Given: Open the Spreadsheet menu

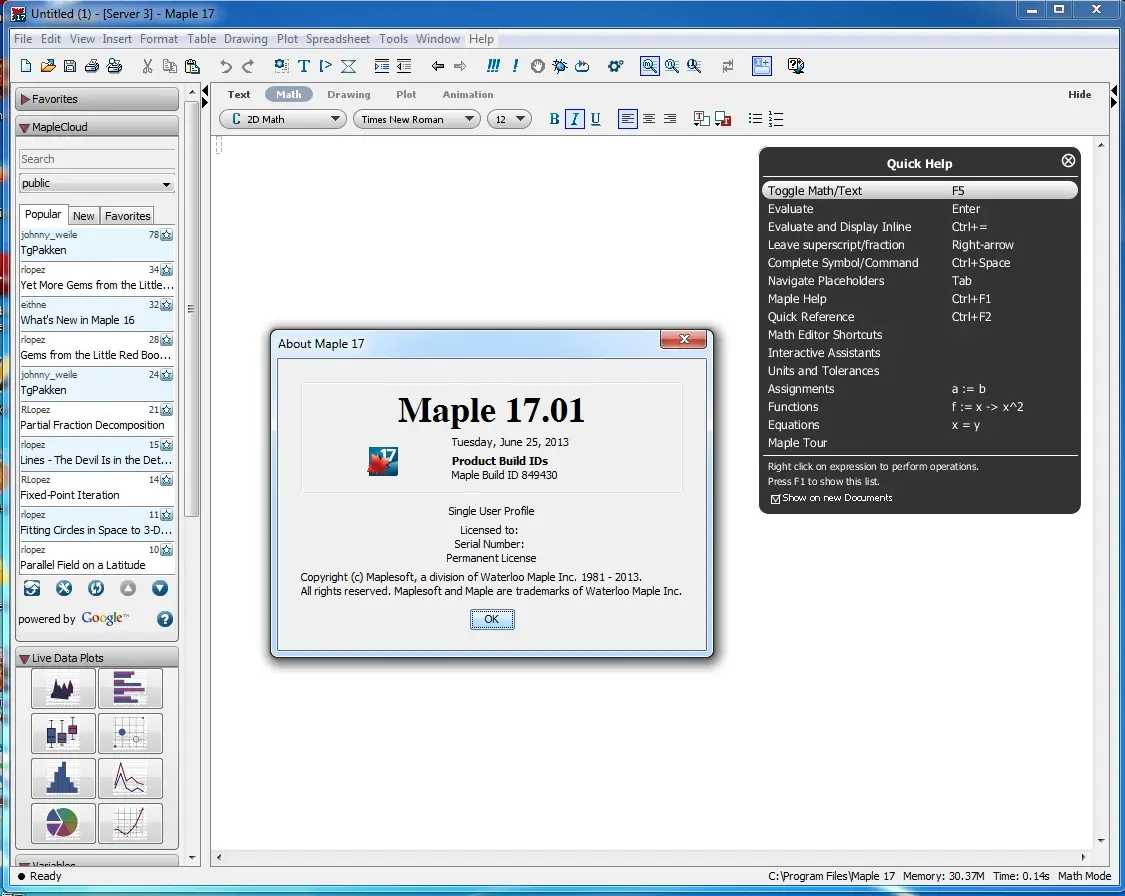Looking at the screenshot, I should [338, 39].
